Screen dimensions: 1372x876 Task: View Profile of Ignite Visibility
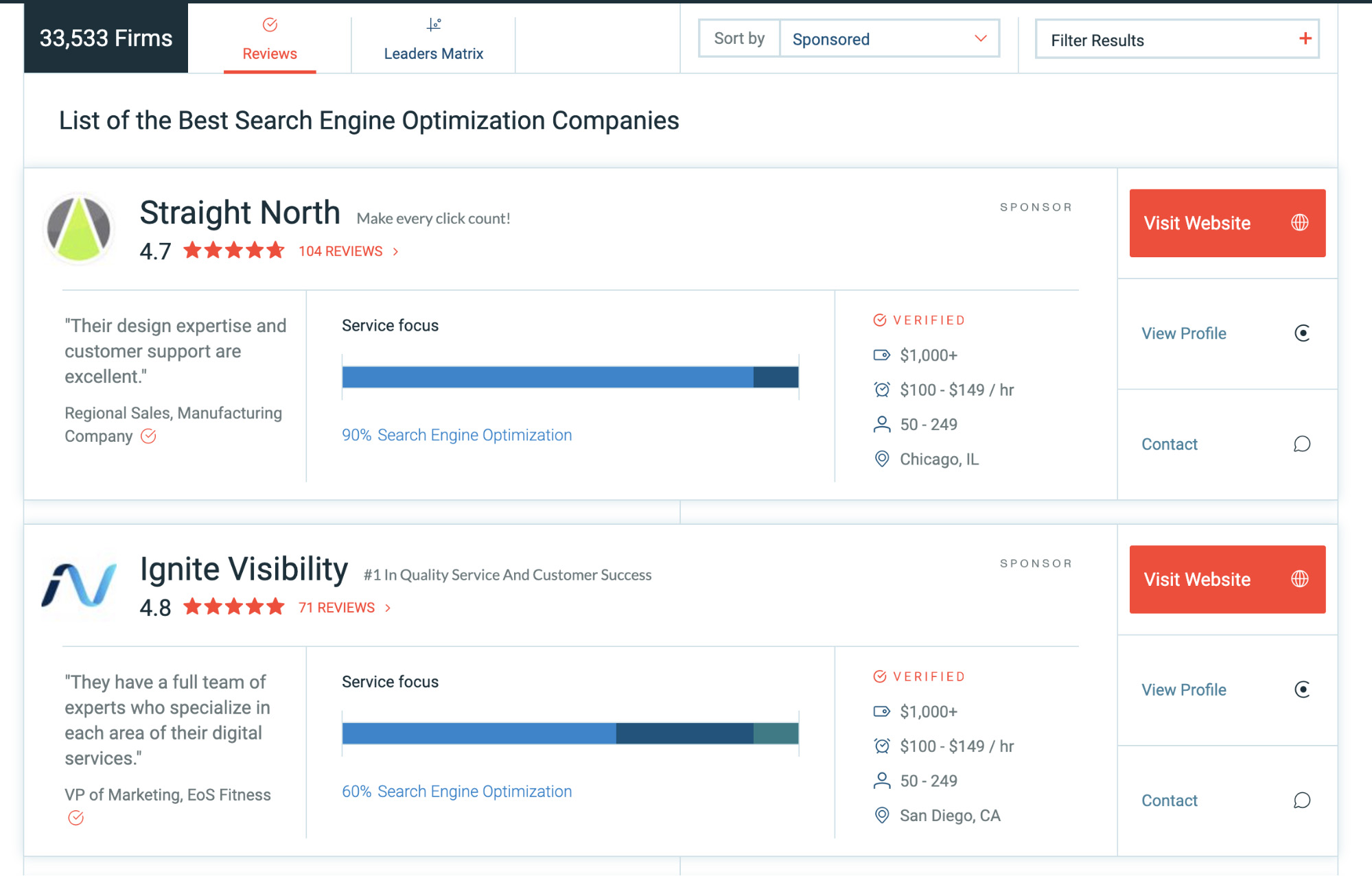point(1183,689)
